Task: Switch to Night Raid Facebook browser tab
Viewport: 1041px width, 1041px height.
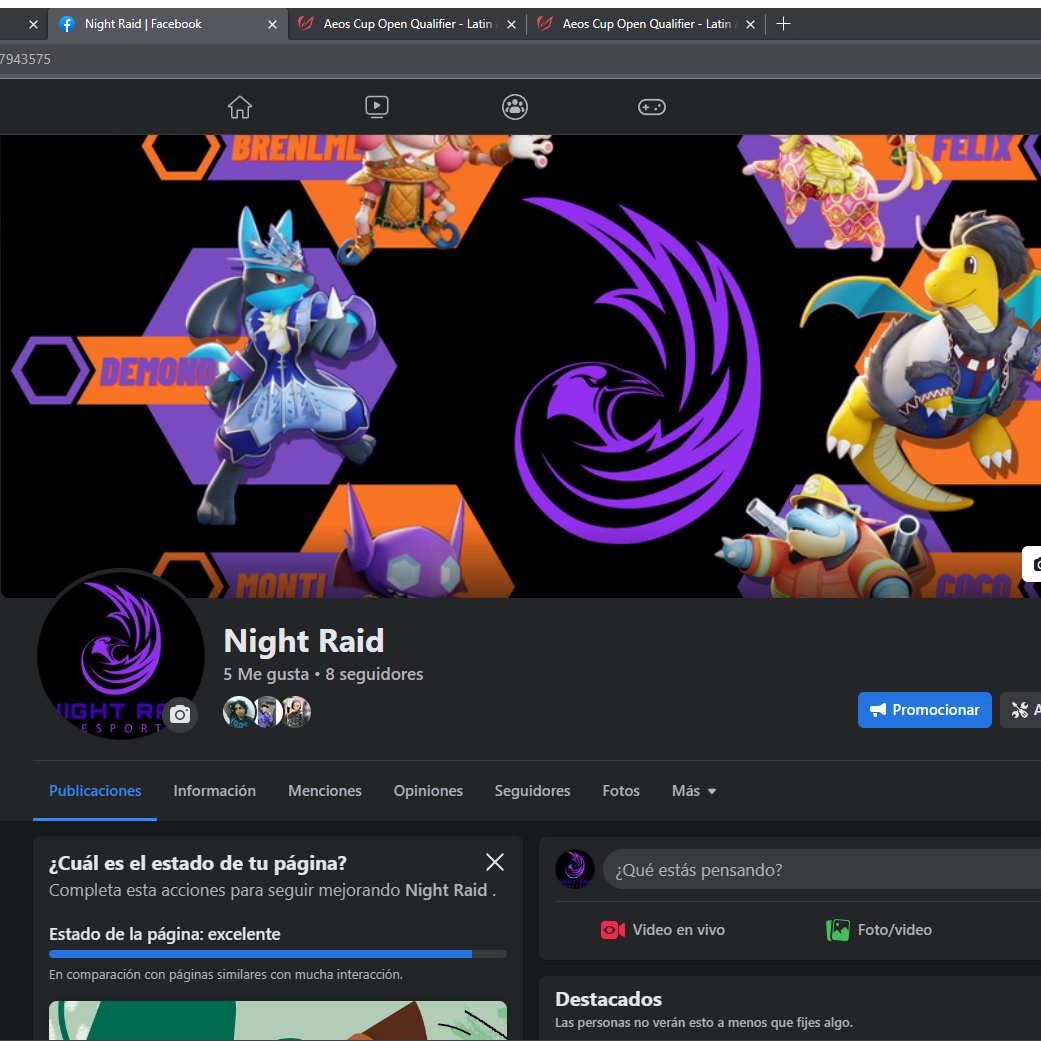Action: [x=168, y=24]
